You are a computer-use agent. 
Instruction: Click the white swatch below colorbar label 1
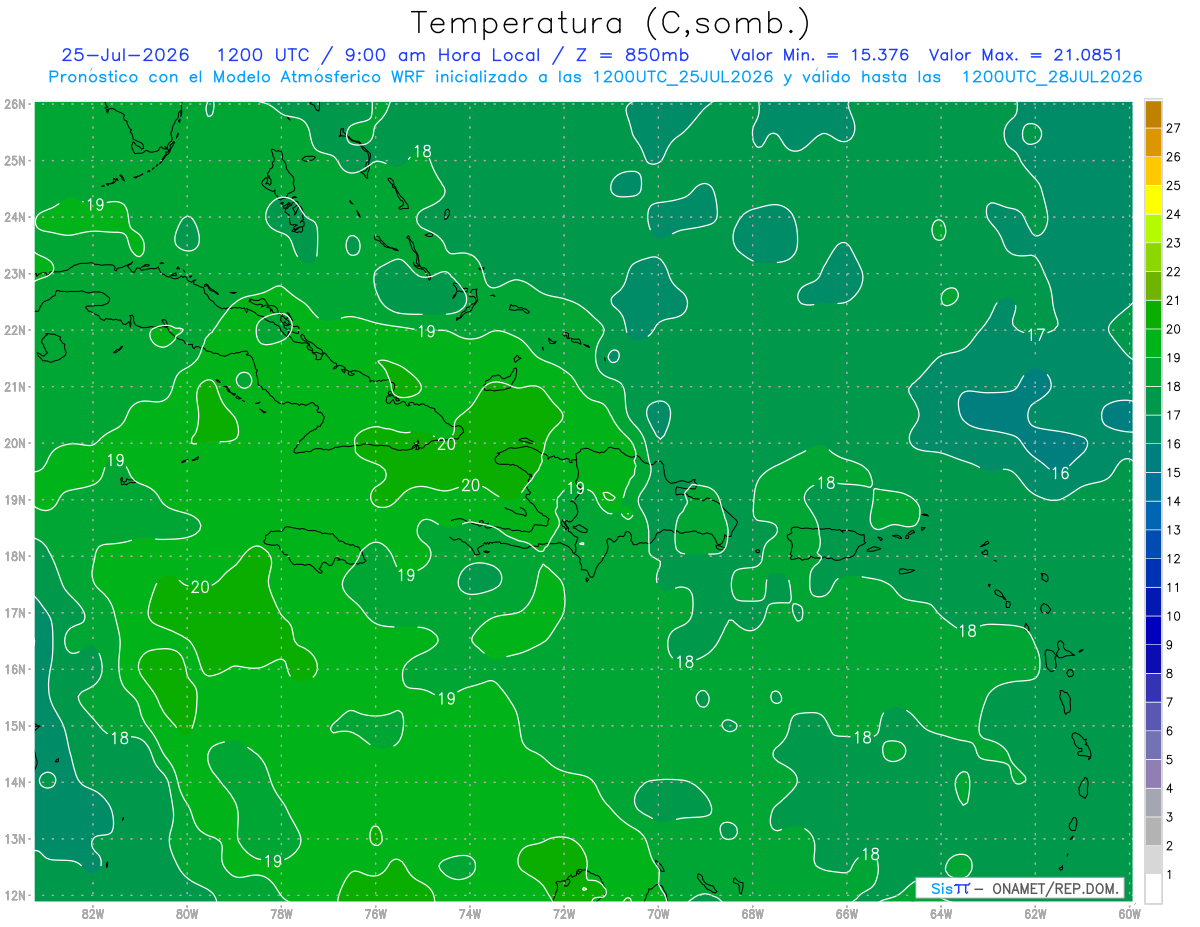[1153, 888]
